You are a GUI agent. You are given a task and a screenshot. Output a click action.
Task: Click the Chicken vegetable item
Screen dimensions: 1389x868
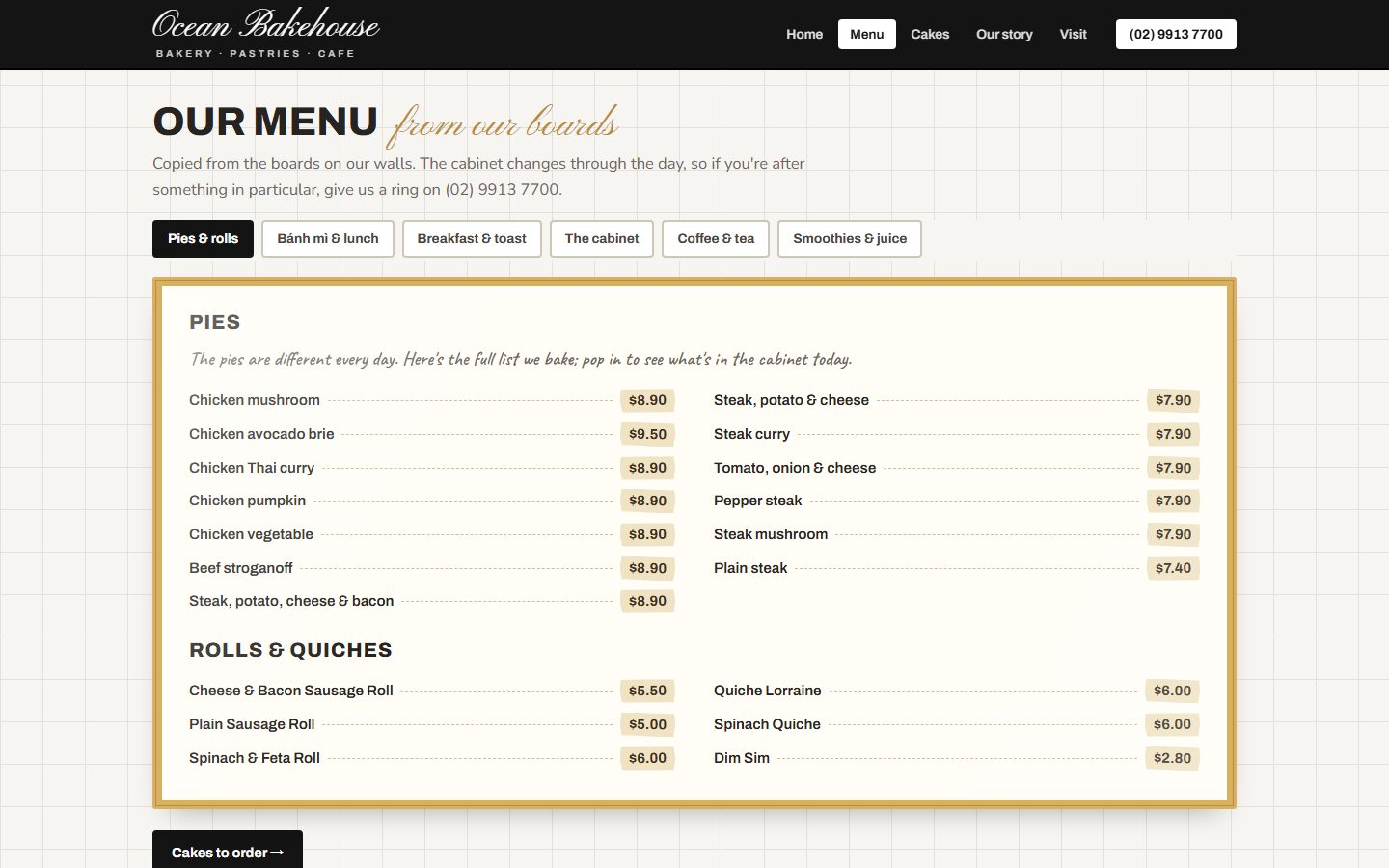(432, 534)
